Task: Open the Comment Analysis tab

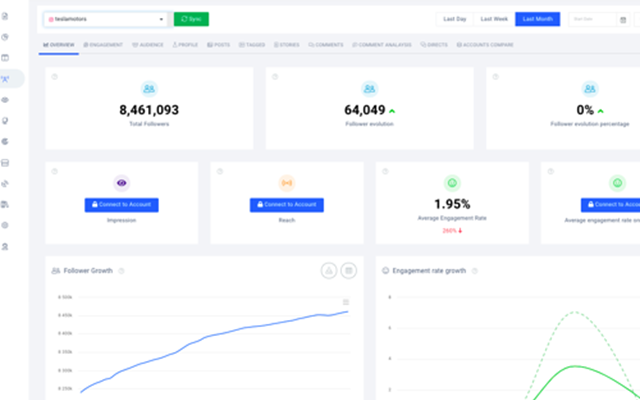Action: [382, 45]
